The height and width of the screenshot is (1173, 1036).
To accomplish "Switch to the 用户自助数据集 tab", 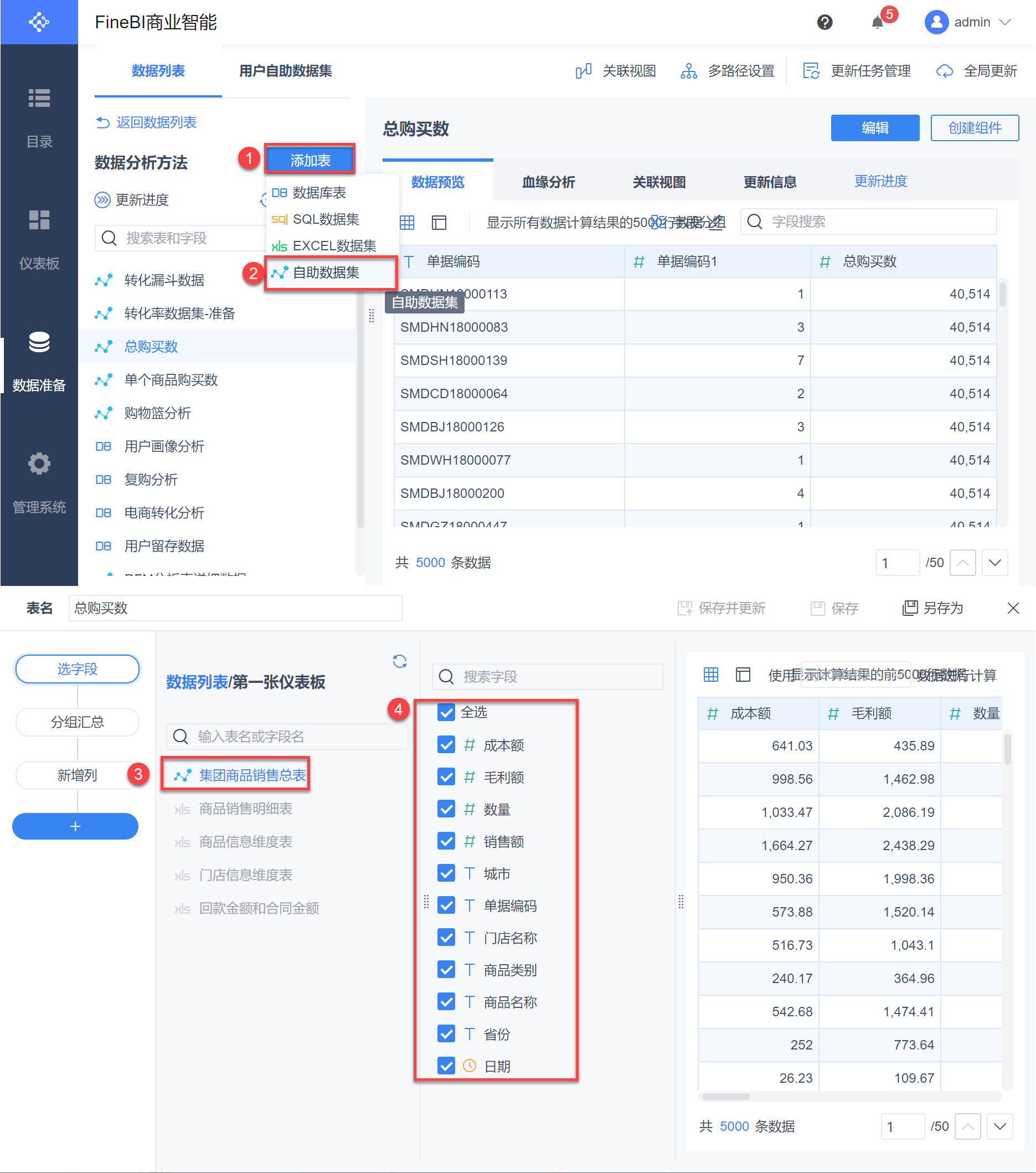I will [286, 71].
